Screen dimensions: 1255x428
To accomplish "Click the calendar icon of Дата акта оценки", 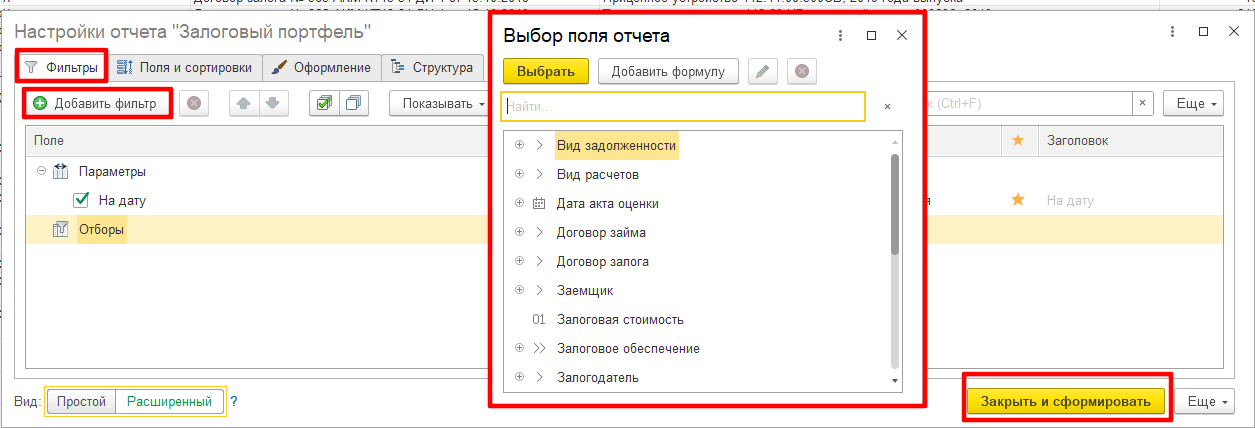I will point(539,203).
